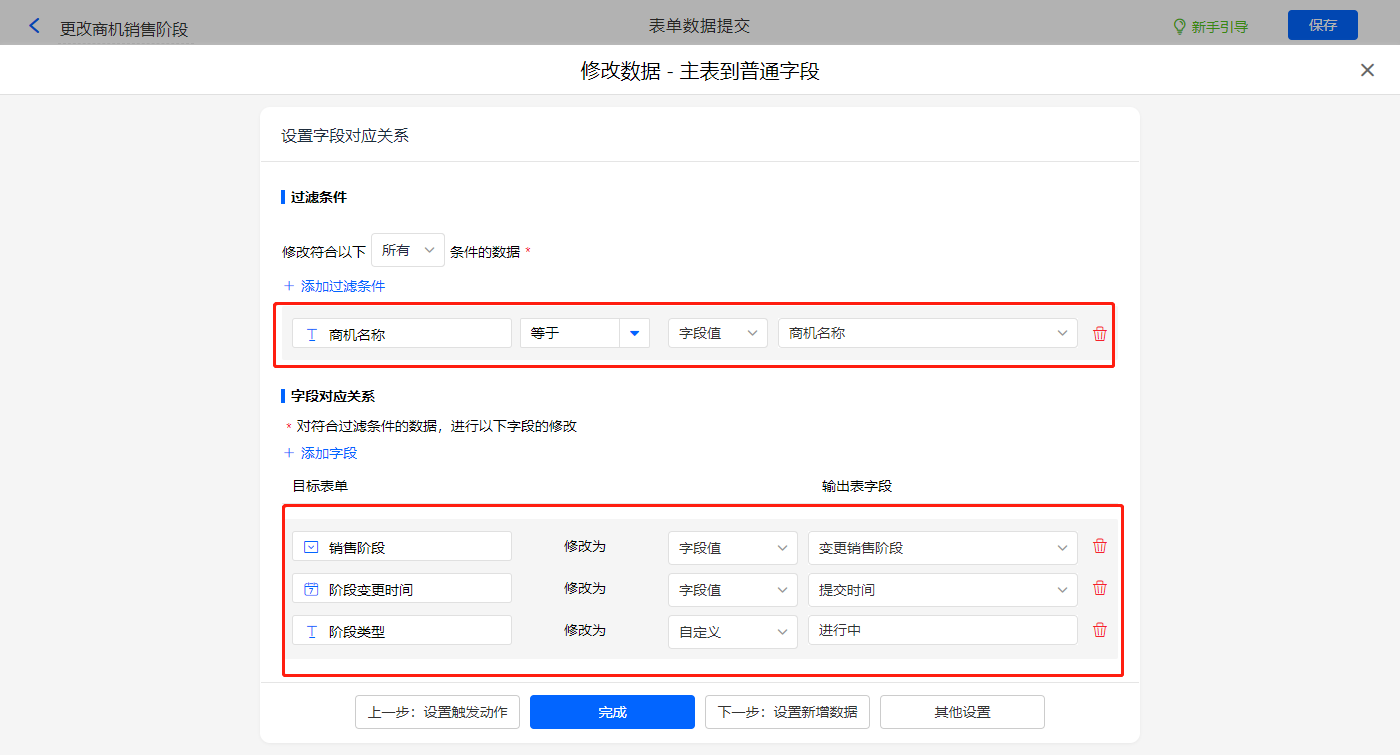
Task: Expand the 字段值 dropdown in filter row
Action: point(717,334)
